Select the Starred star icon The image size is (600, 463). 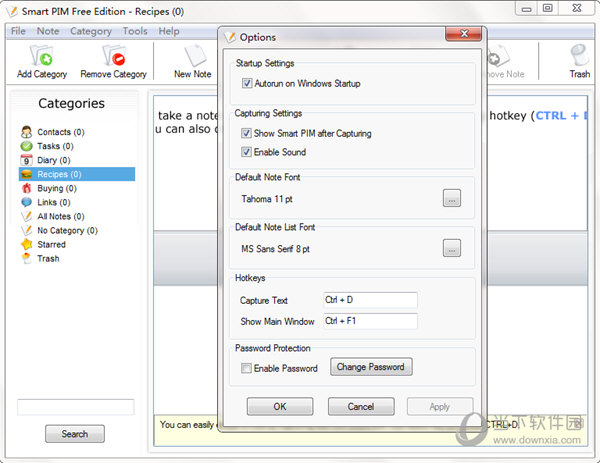tap(26, 245)
